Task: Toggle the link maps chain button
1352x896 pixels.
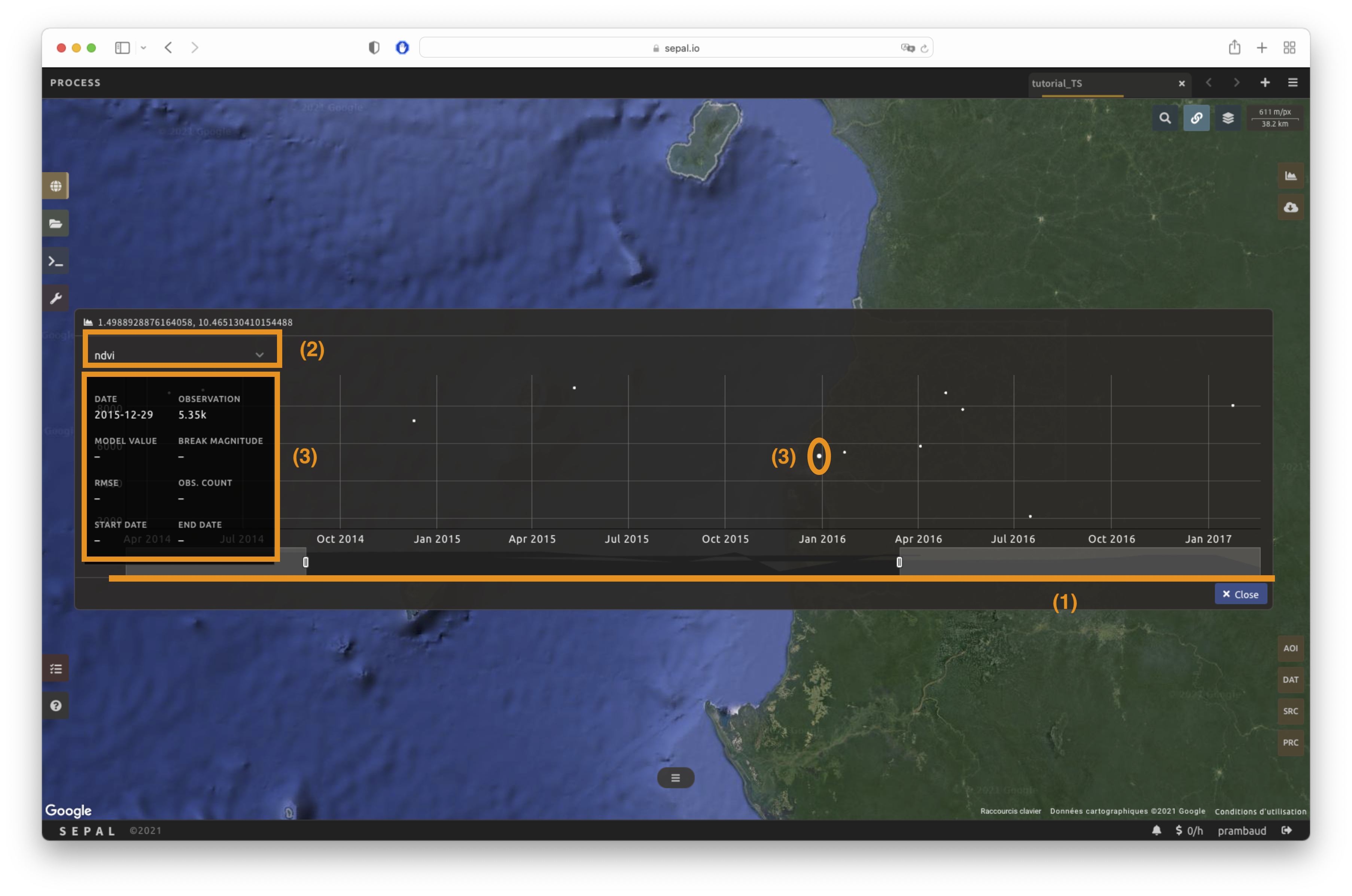Action: point(1196,118)
